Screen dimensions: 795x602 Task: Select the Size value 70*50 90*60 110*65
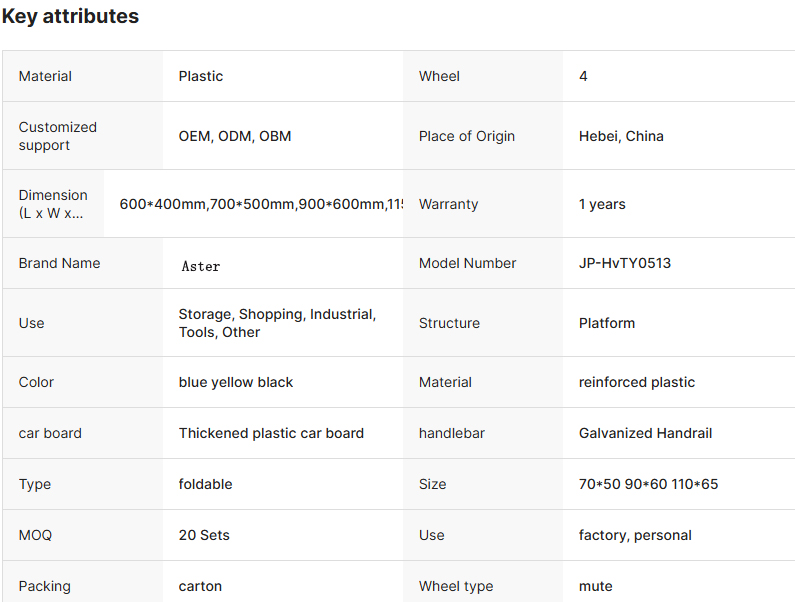click(648, 484)
